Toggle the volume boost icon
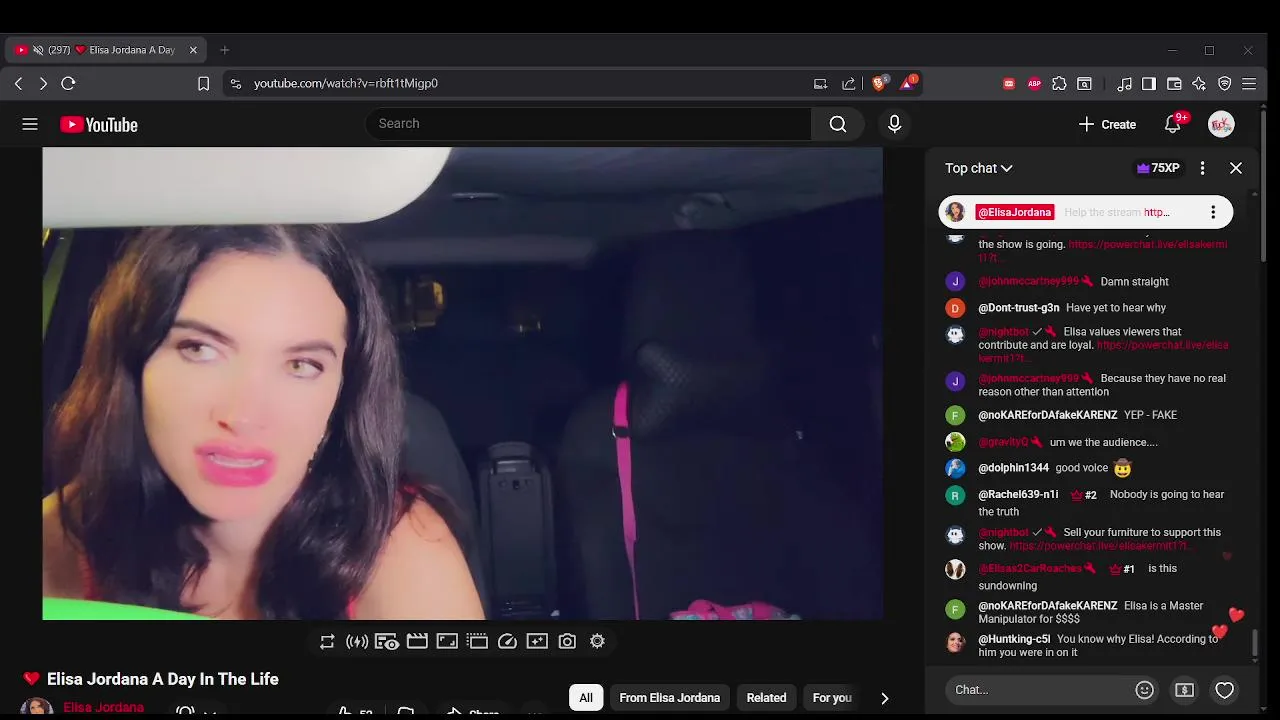This screenshot has width=1280, height=720. coord(357,642)
